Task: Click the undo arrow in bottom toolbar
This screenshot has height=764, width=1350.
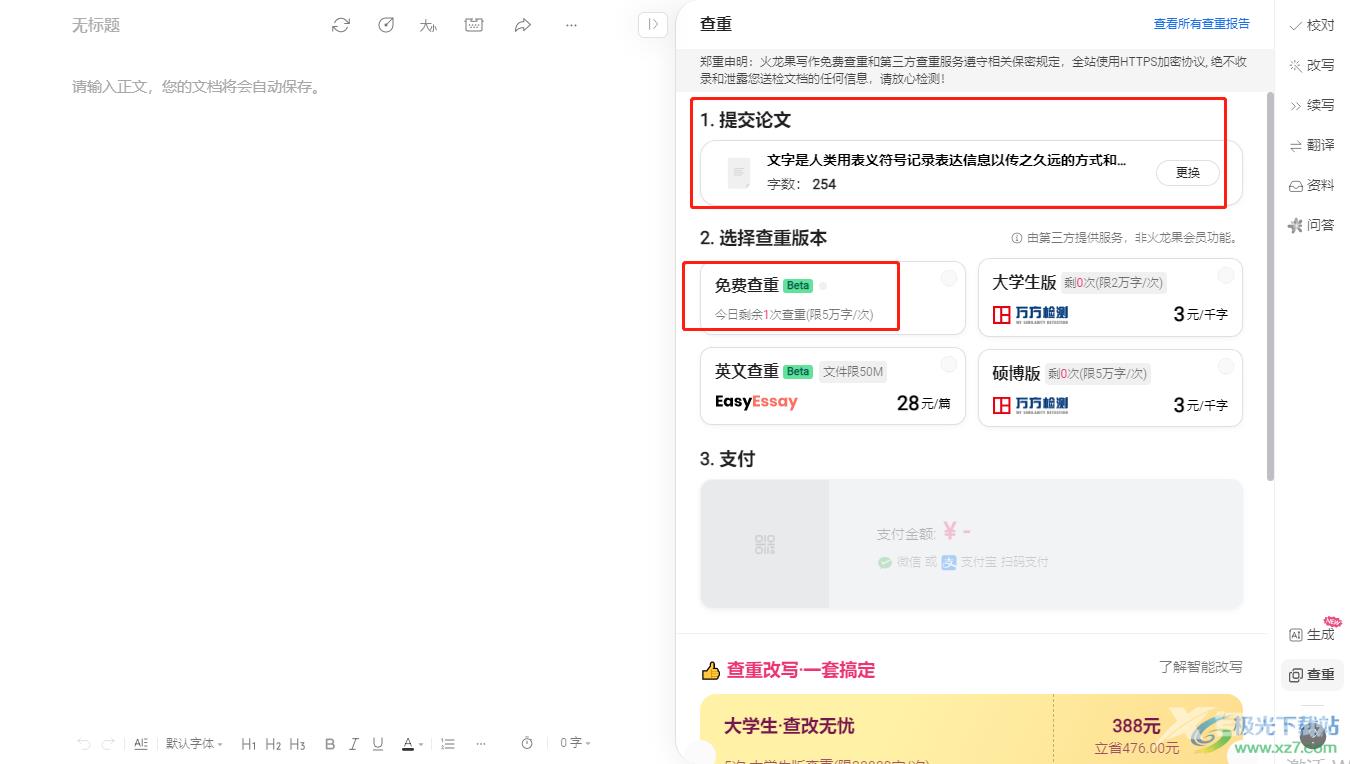Action: (x=84, y=744)
